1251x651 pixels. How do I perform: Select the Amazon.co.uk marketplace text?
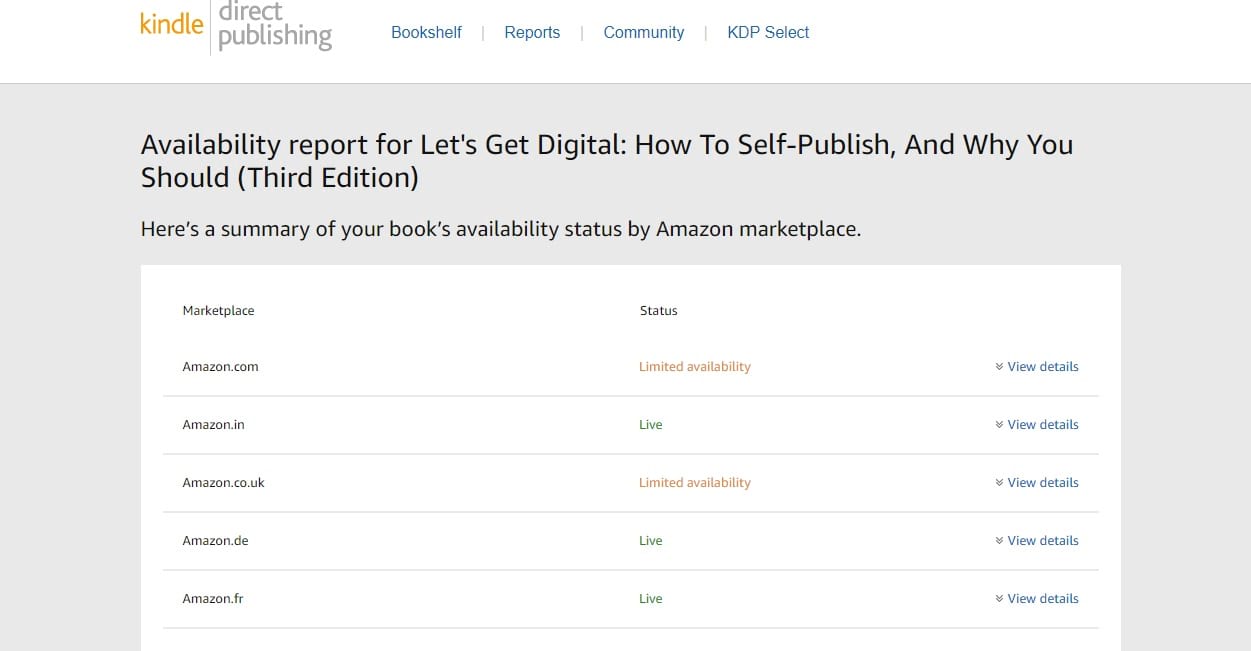(x=223, y=483)
